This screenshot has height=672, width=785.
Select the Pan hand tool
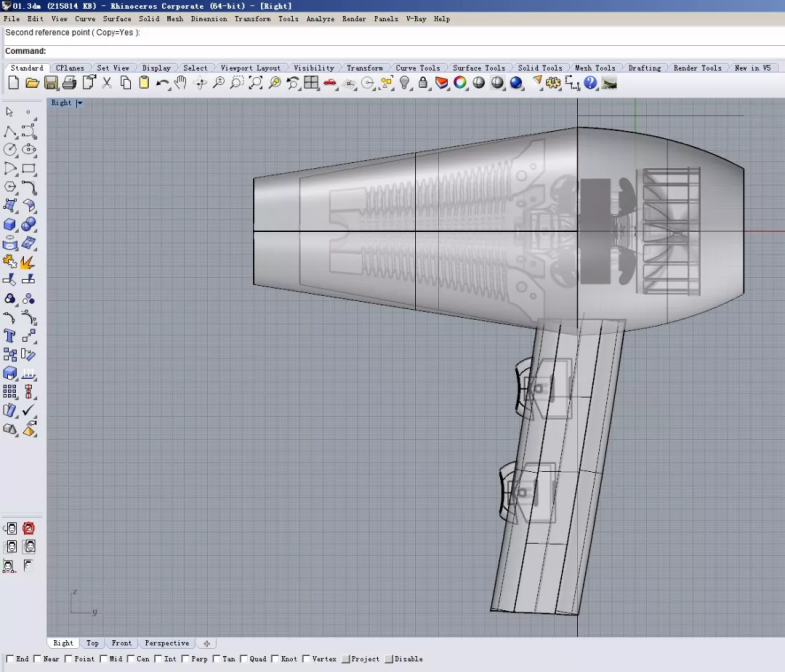181,83
